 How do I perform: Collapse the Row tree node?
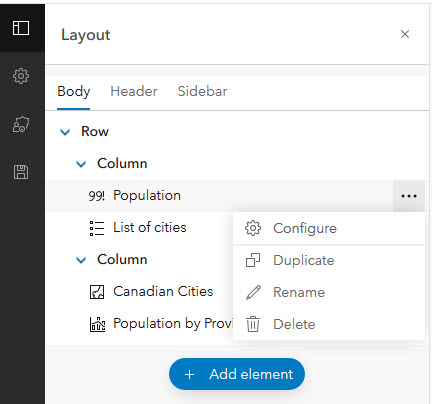pos(65,132)
